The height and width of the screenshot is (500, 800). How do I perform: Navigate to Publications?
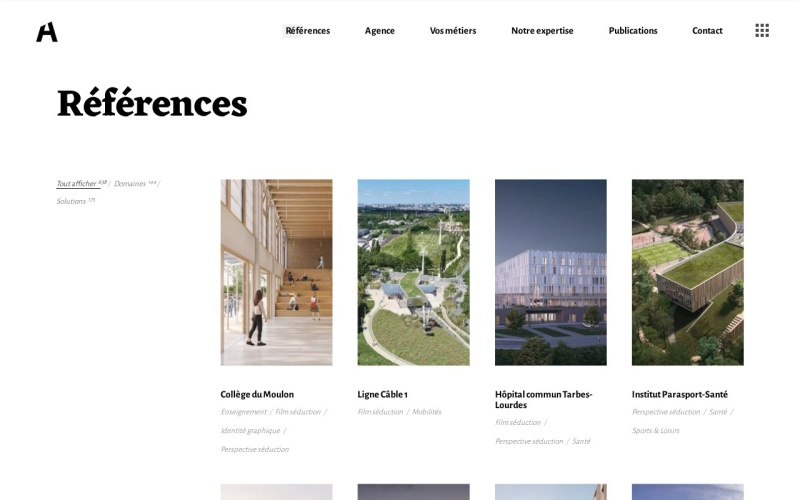[633, 31]
